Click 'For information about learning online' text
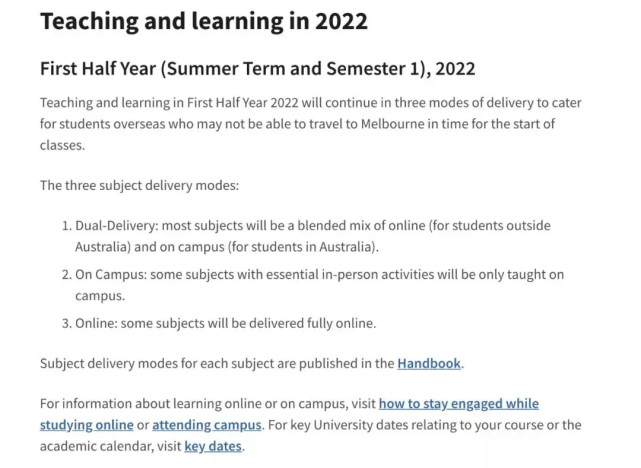This screenshot has height=468, width=641. click(150, 403)
